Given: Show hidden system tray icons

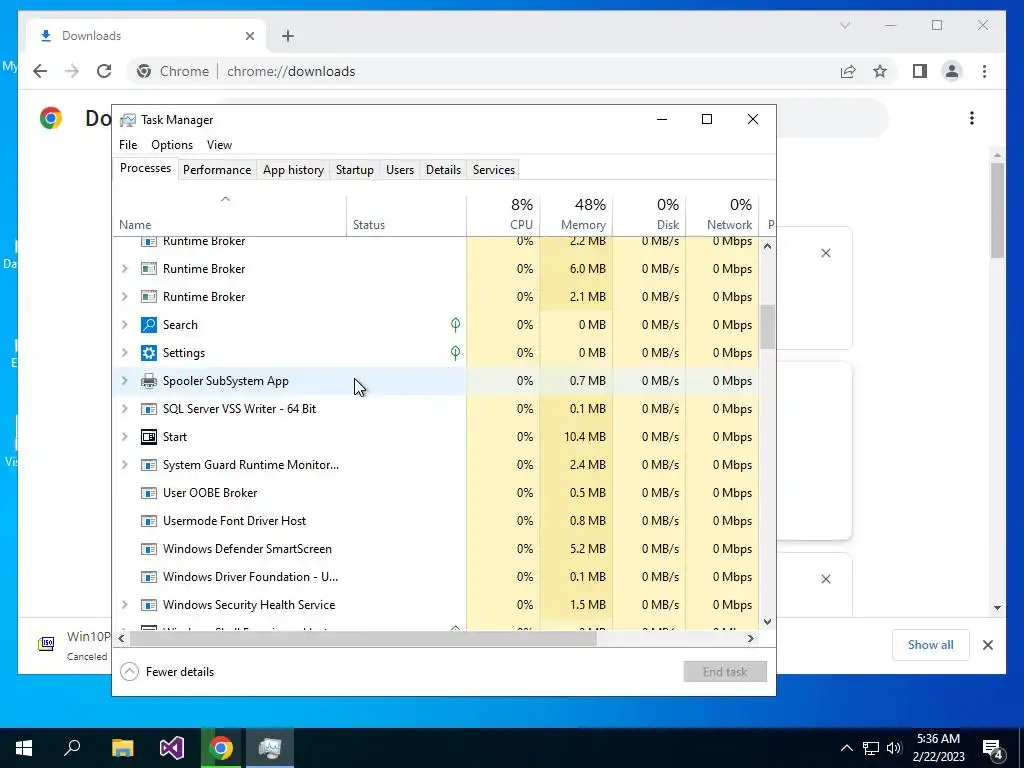Looking at the screenshot, I should tap(846, 748).
